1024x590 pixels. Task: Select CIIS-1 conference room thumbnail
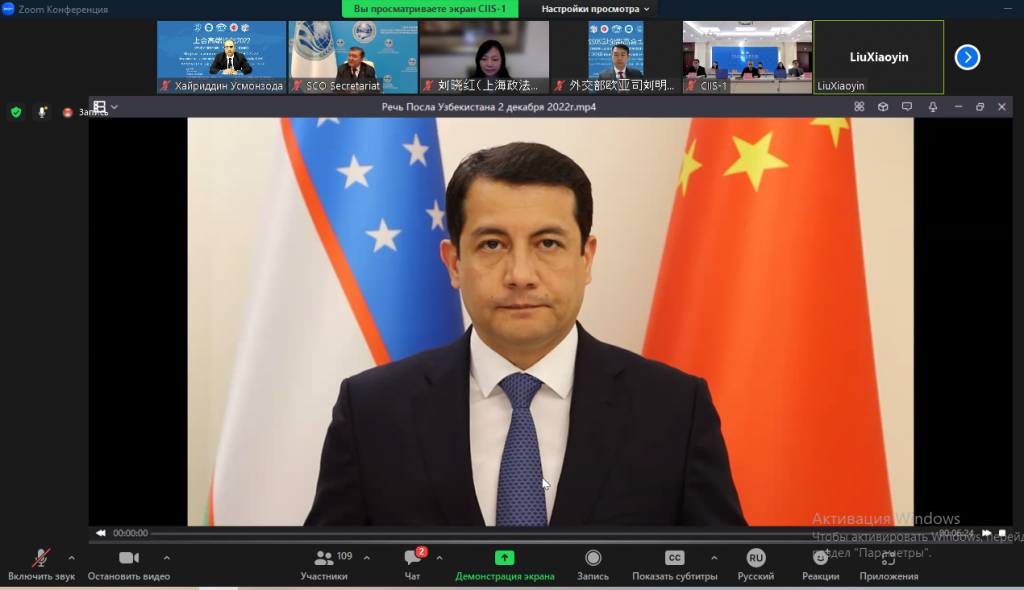tap(747, 57)
